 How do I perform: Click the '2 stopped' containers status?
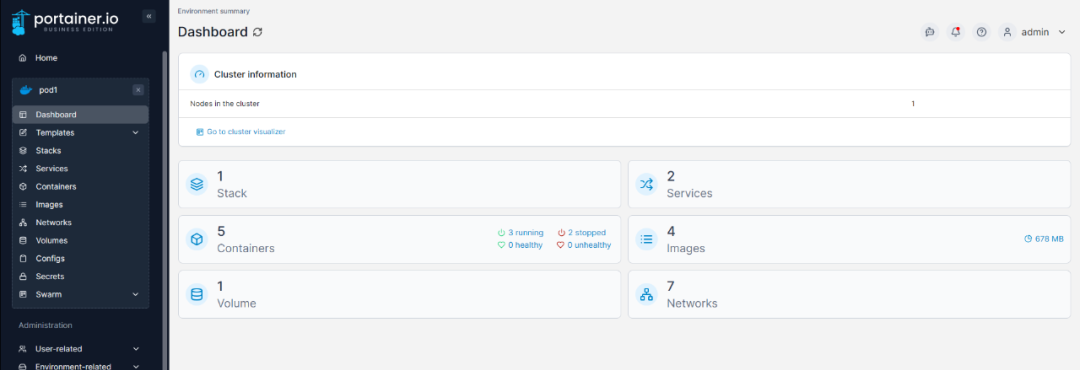pyautogui.click(x=581, y=232)
